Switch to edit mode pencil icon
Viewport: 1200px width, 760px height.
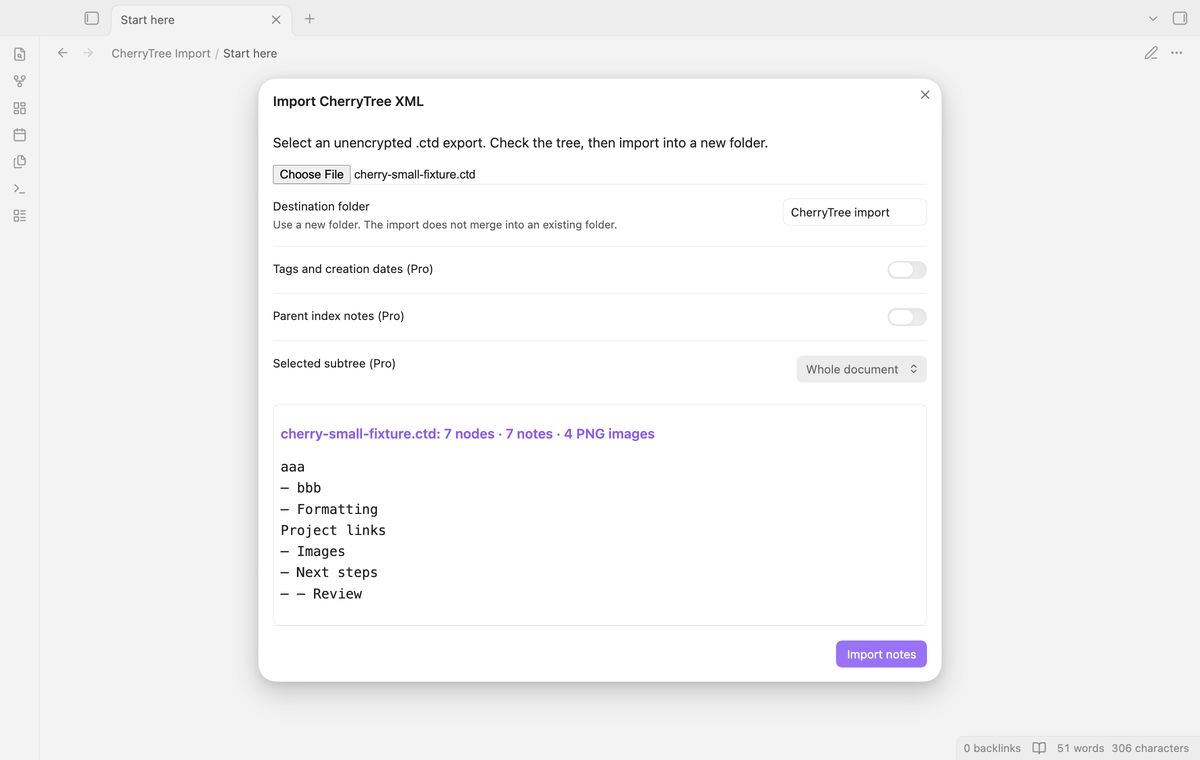pos(1151,53)
